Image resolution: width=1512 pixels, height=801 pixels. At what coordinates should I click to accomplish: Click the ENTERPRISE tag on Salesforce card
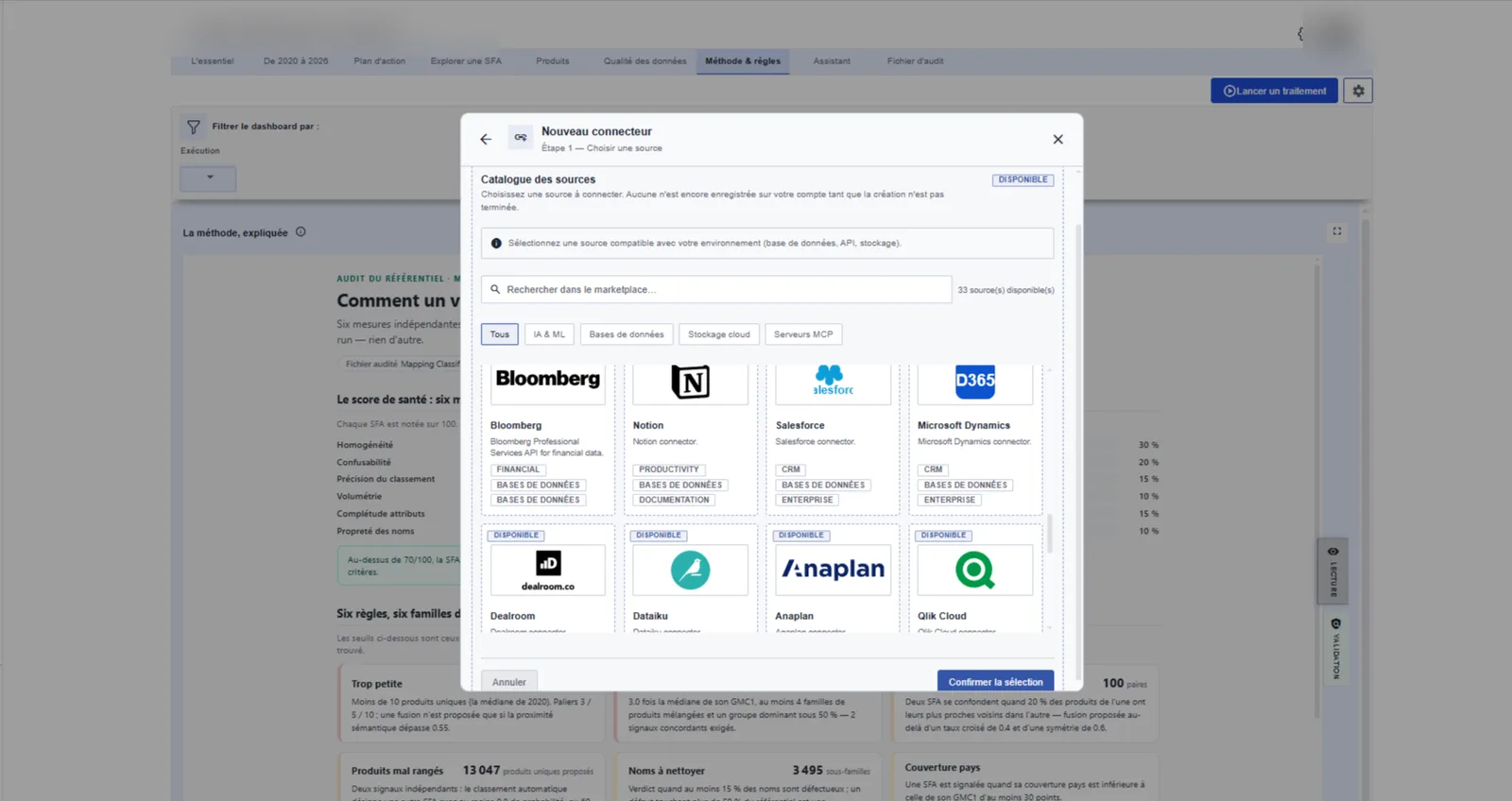pyautogui.click(x=807, y=500)
